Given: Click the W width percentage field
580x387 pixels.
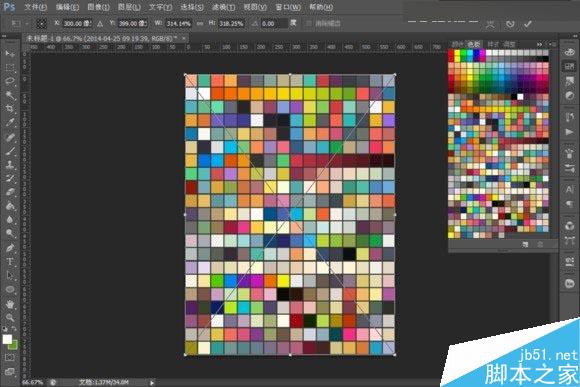Looking at the screenshot, I should [179, 24].
